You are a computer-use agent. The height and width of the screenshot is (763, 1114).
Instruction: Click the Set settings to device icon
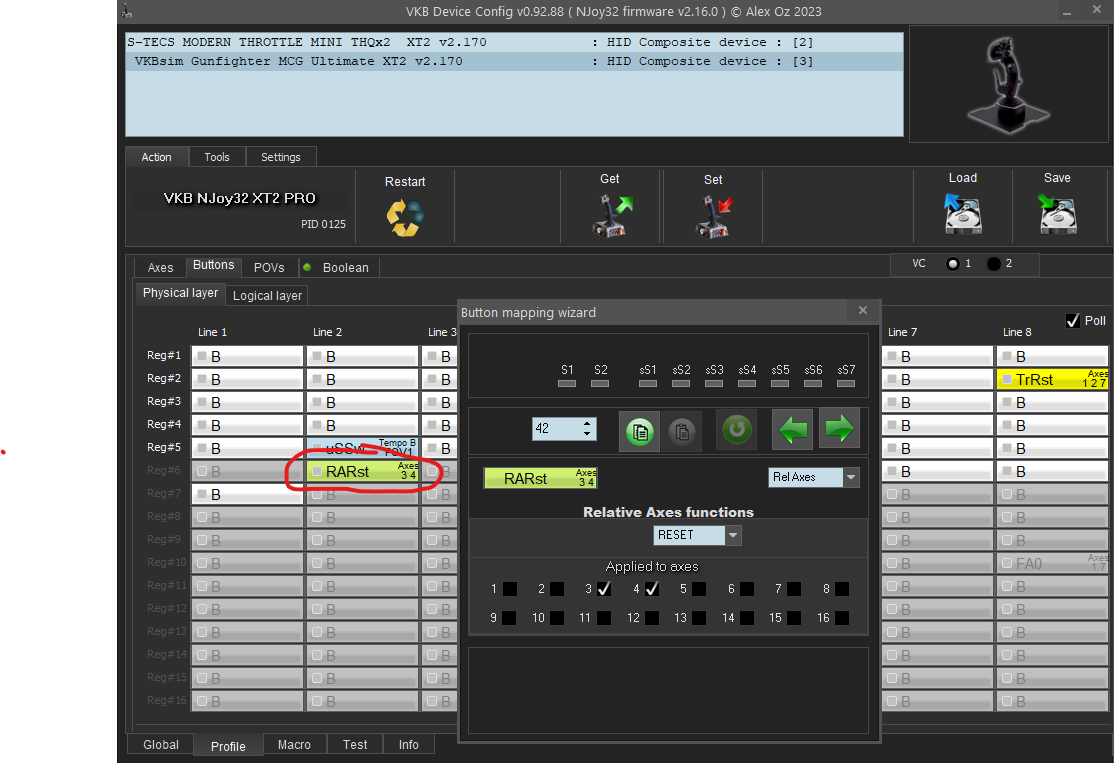click(713, 215)
